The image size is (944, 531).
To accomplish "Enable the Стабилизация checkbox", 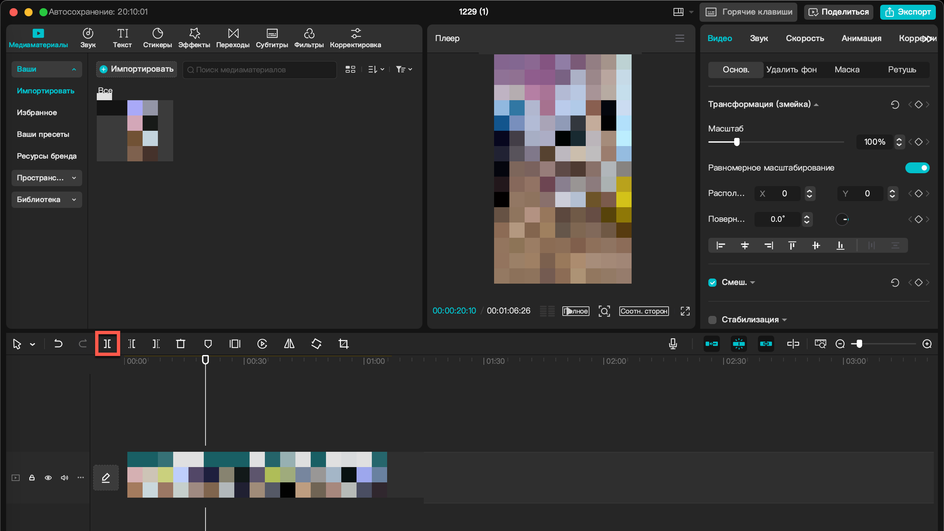I will click(x=712, y=320).
